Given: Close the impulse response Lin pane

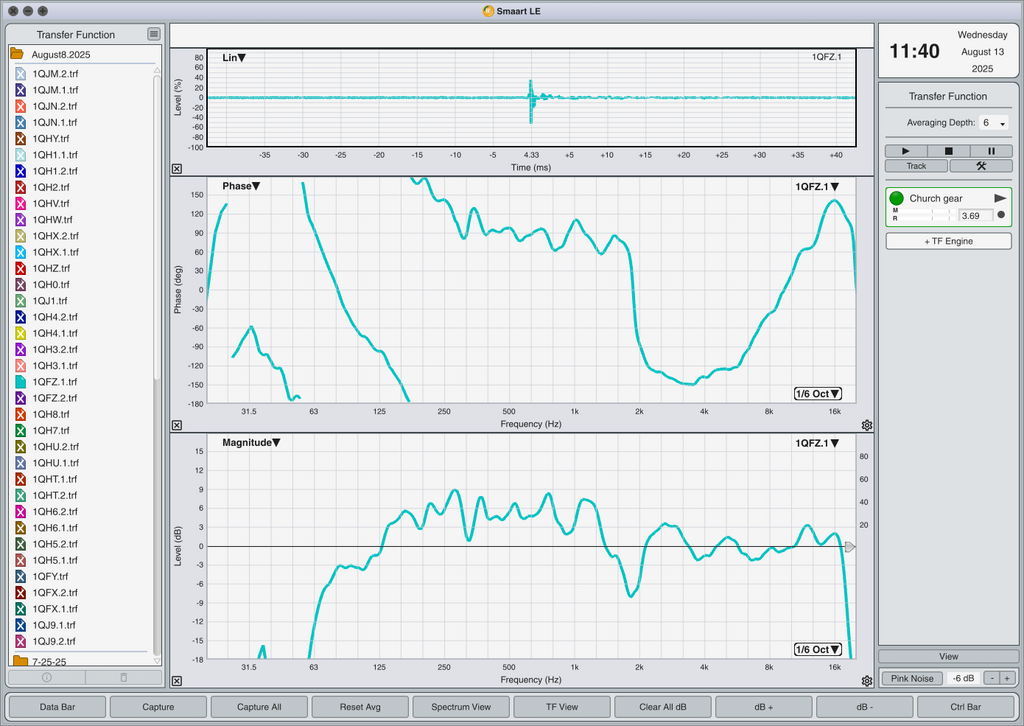Looking at the screenshot, I should [x=177, y=168].
